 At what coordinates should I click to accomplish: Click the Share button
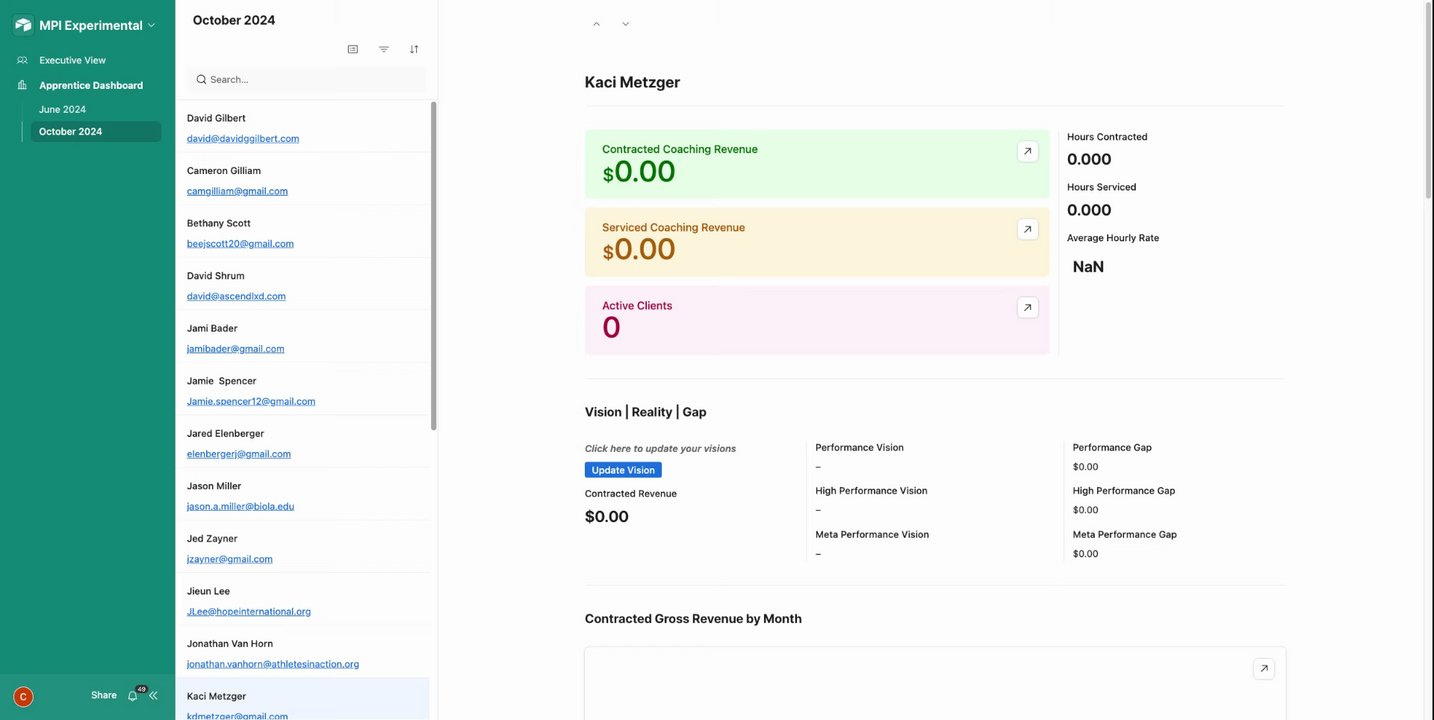click(x=104, y=695)
